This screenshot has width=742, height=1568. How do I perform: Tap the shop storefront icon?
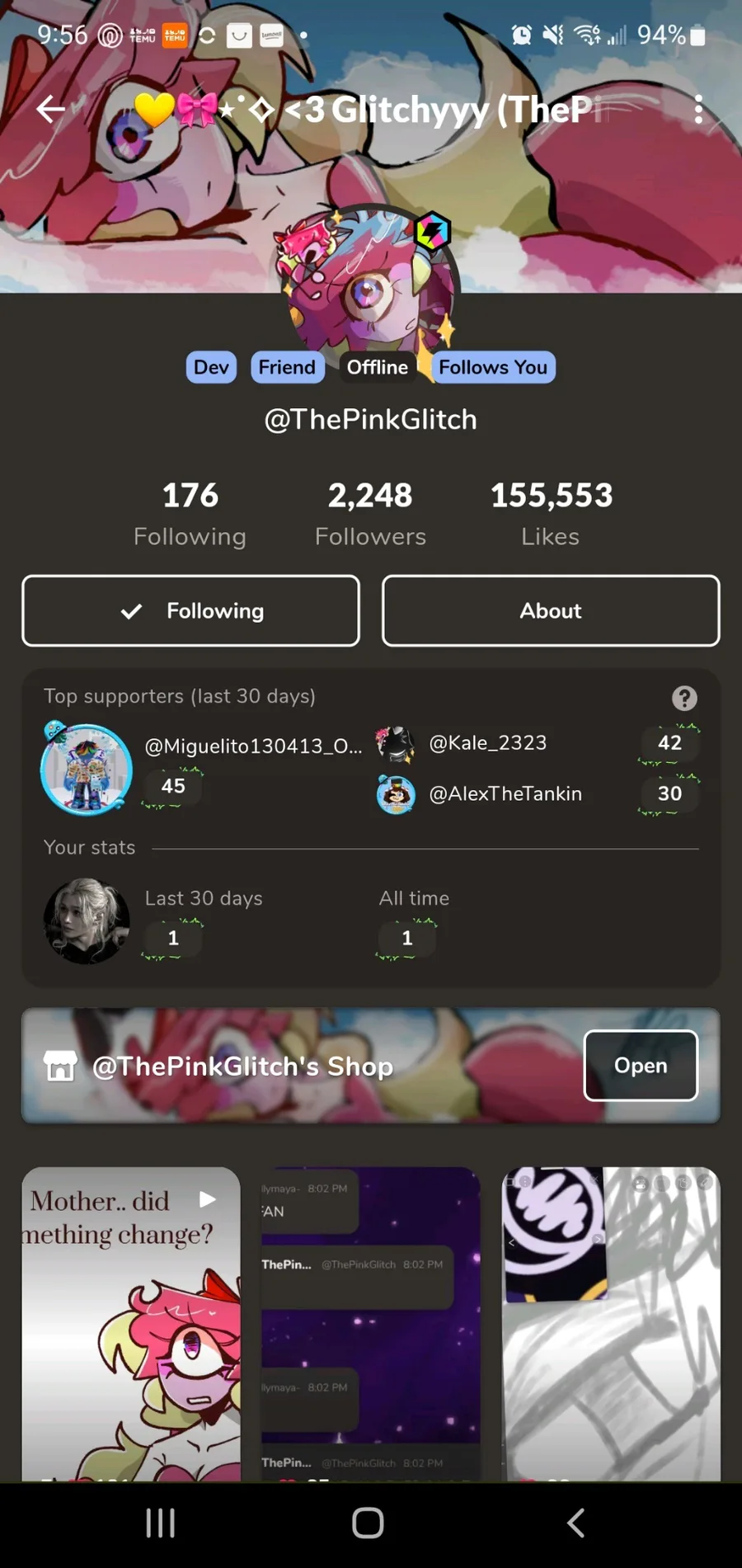60,1066
